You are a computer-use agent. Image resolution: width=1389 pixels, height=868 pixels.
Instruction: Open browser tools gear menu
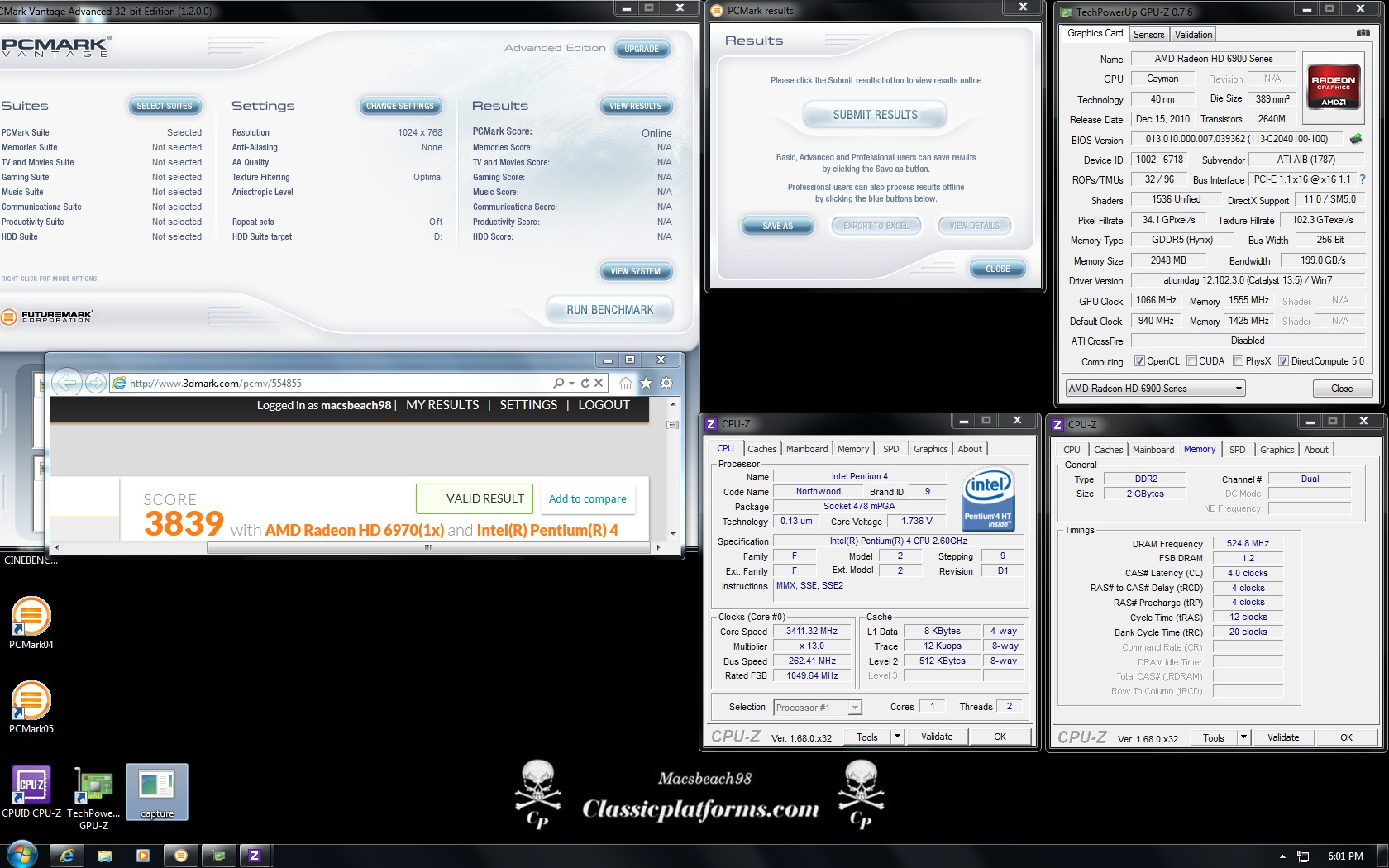point(666,383)
